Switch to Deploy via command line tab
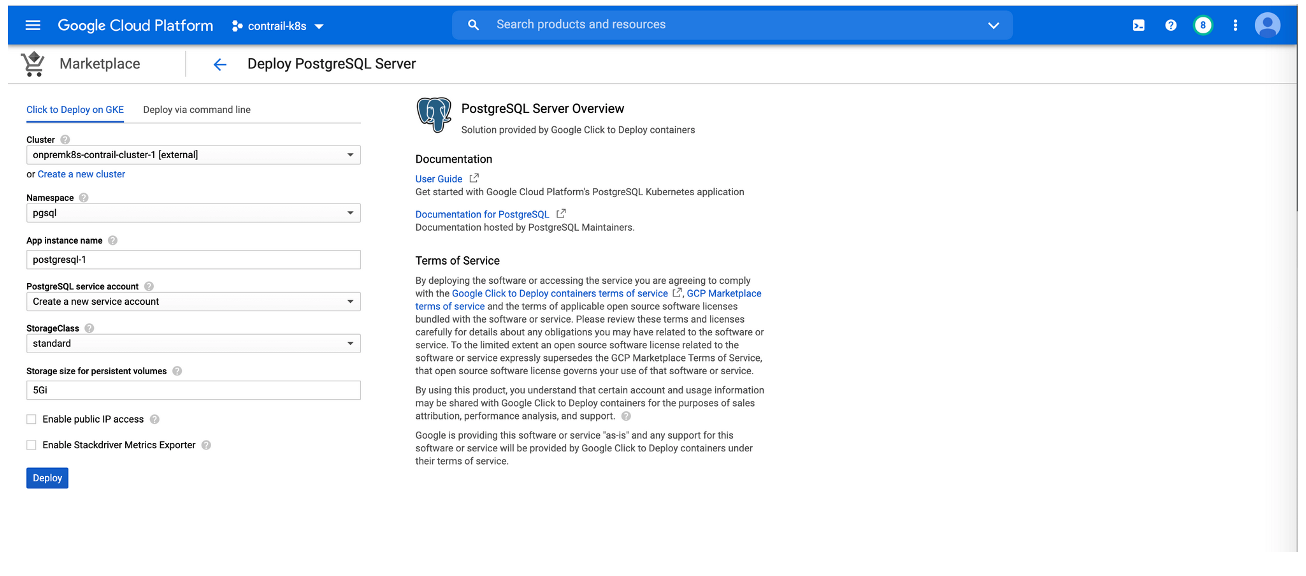1306x576 pixels. (197, 110)
